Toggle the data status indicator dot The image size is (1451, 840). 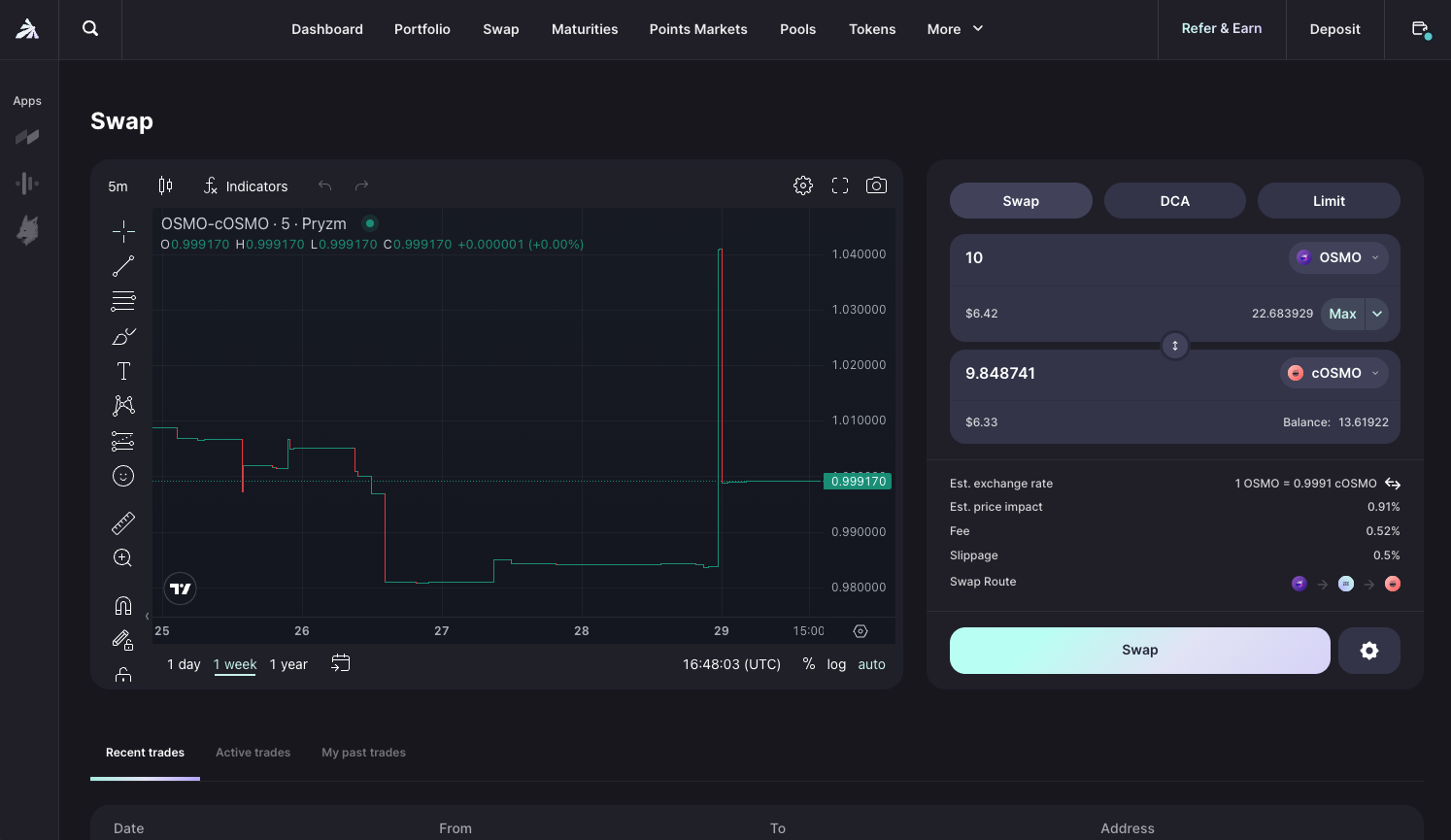pos(370,223)
